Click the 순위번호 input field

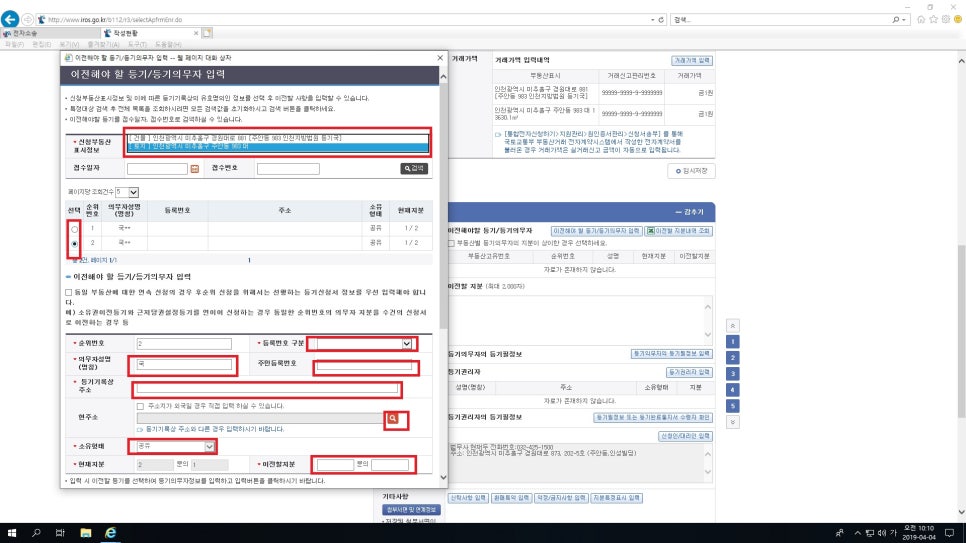click(x=184, y=343)
